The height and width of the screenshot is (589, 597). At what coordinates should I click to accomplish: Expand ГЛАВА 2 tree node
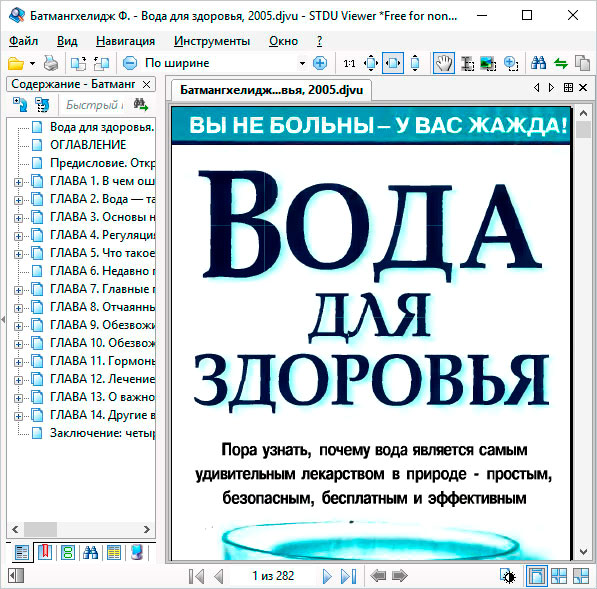click(x=18, y=200)
